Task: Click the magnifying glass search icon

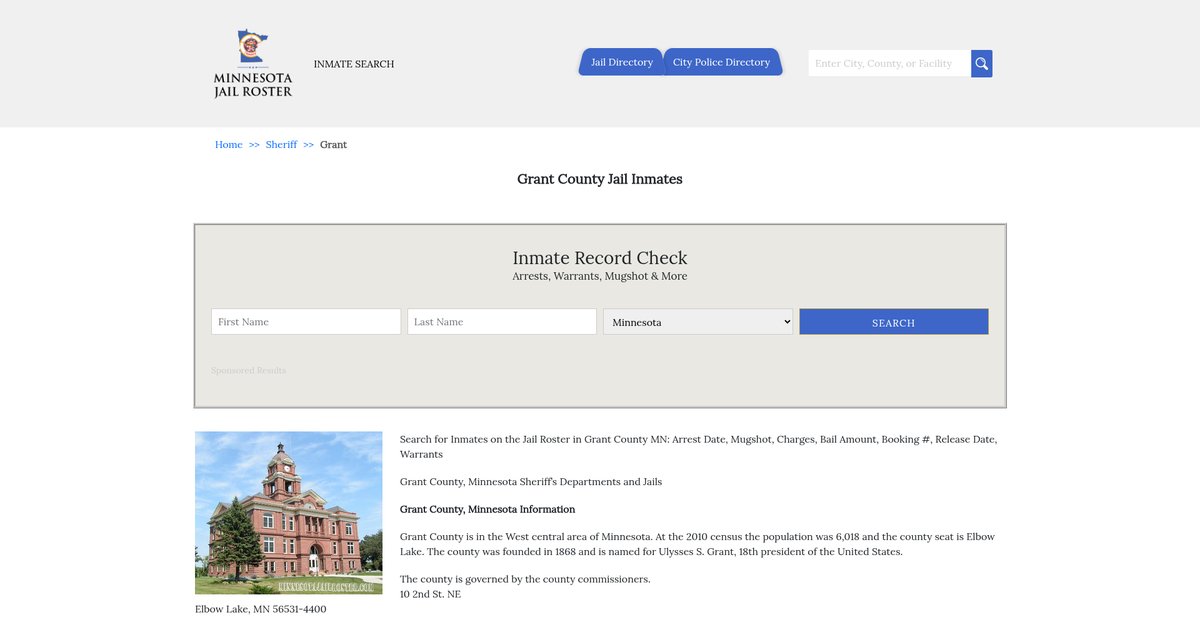Action: coord(981,64)
